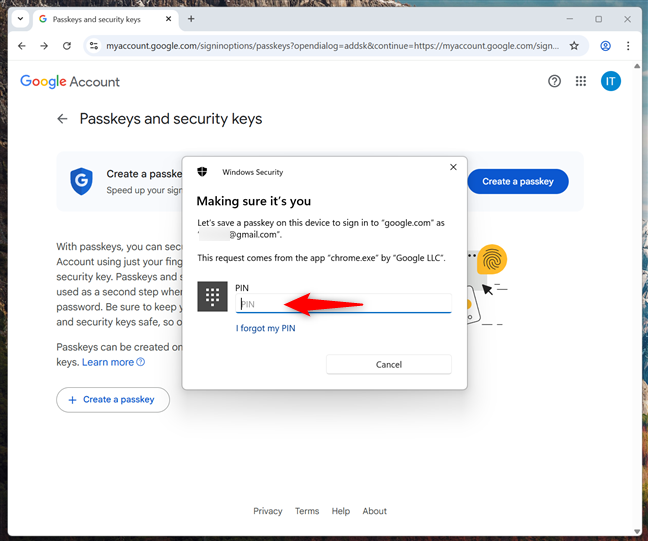Click the 'Passkeys and security keys' page title
Image resolution: width=648 pixels, height=541 pixels.
[171, 119]
